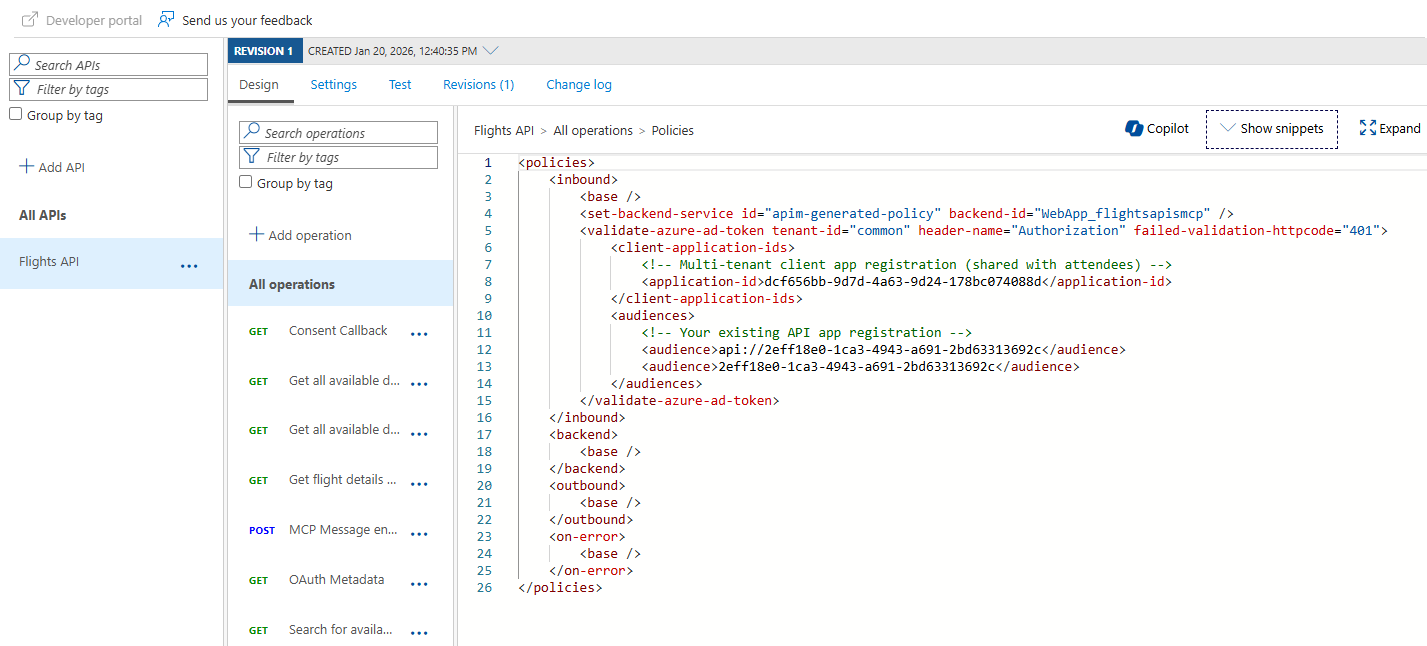This screenshot has height=646, width=1427.
Task: Enable Group by tag for APIs list
Action: point(15,115)
